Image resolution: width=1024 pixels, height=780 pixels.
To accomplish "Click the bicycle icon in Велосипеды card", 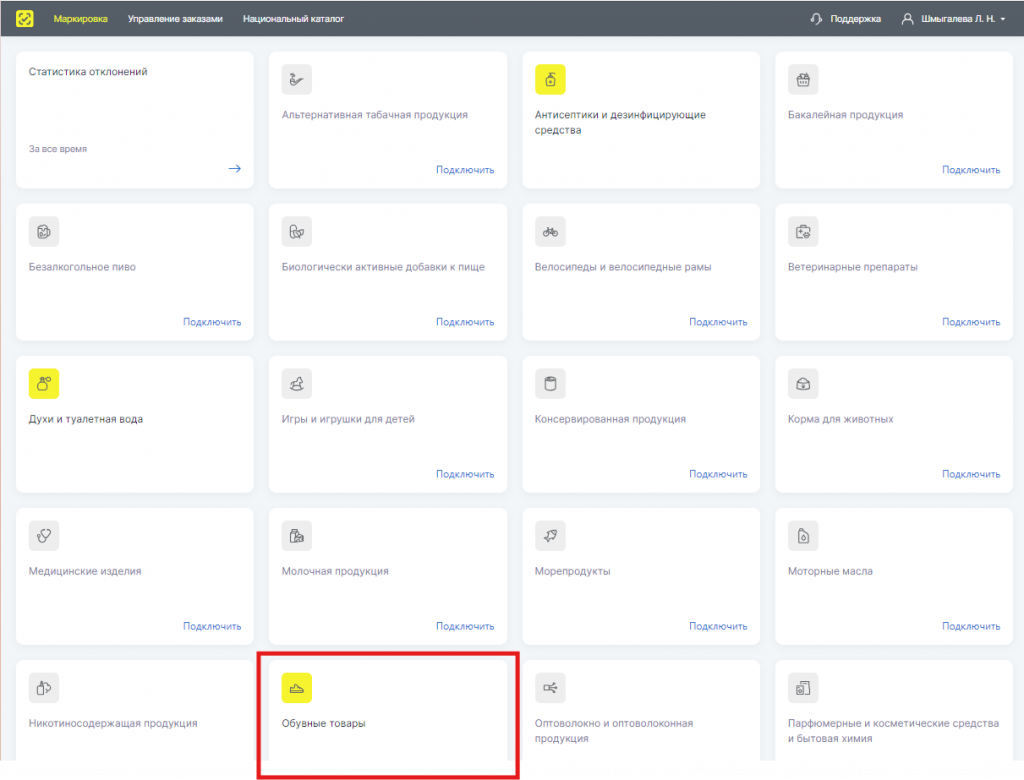I will click(x=550, y=231).
